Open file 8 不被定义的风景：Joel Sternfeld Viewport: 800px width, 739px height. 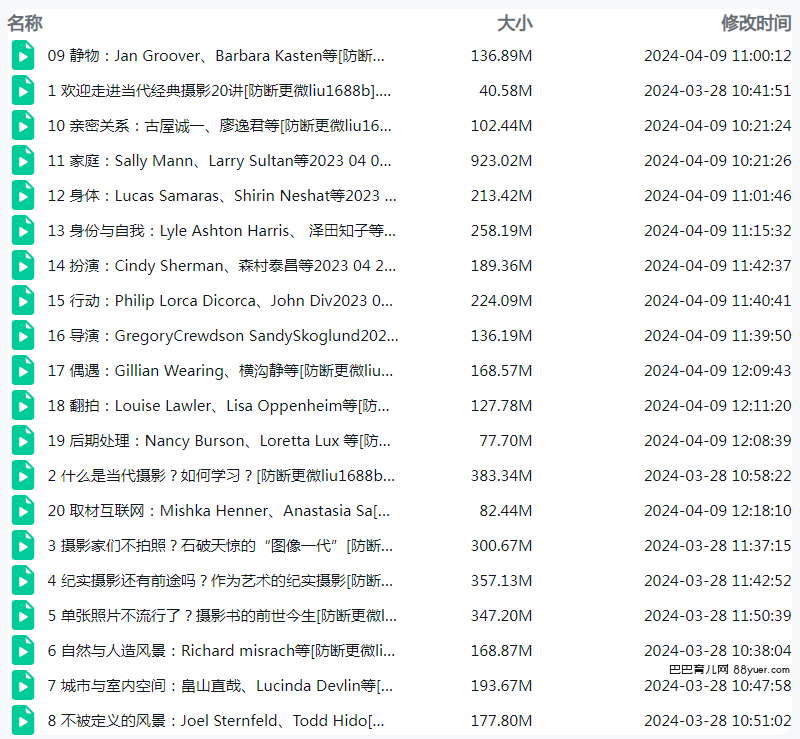pos(216,721)
